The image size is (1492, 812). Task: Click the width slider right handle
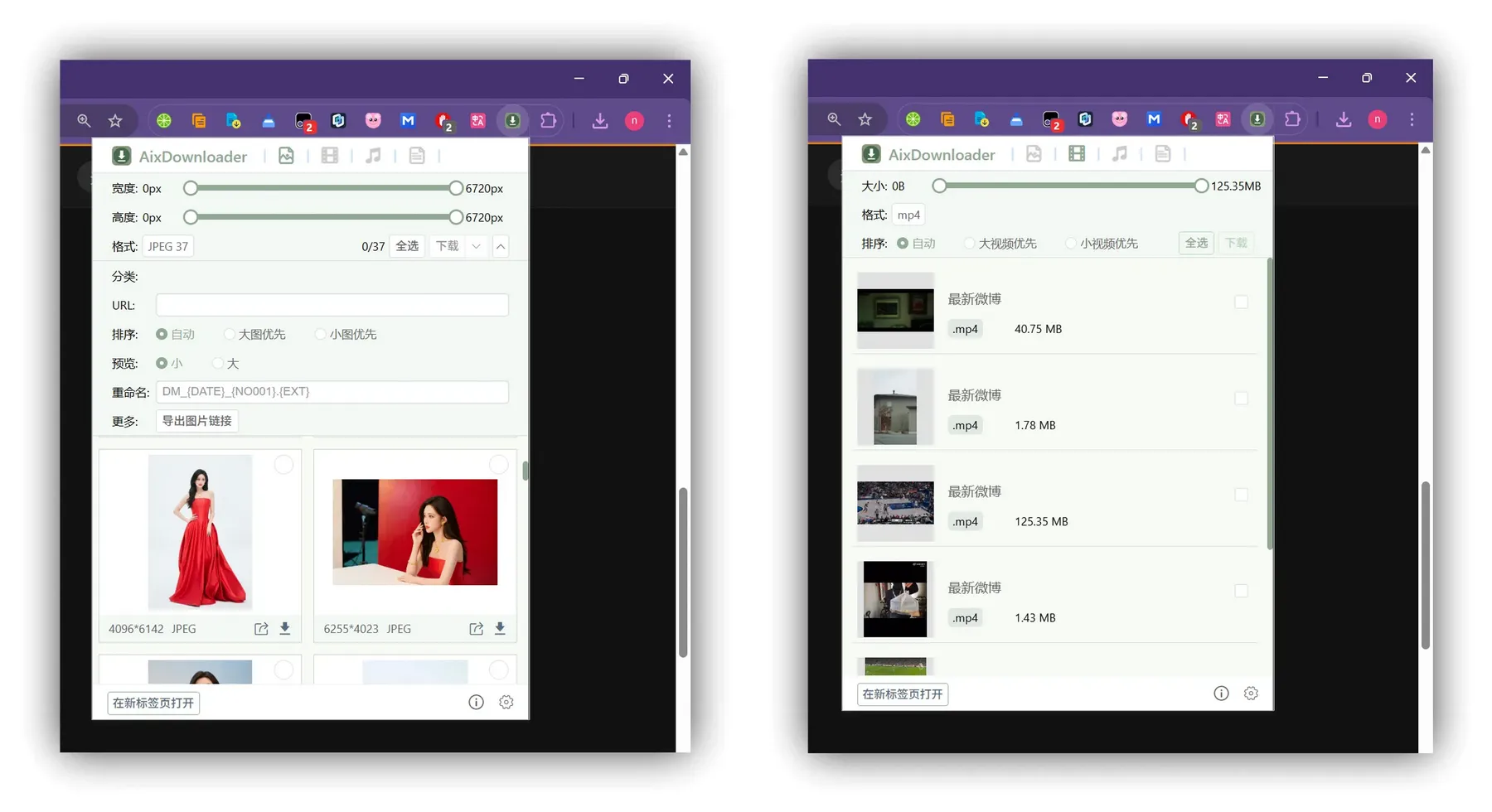pyautogui.click(x=456, y=189)
